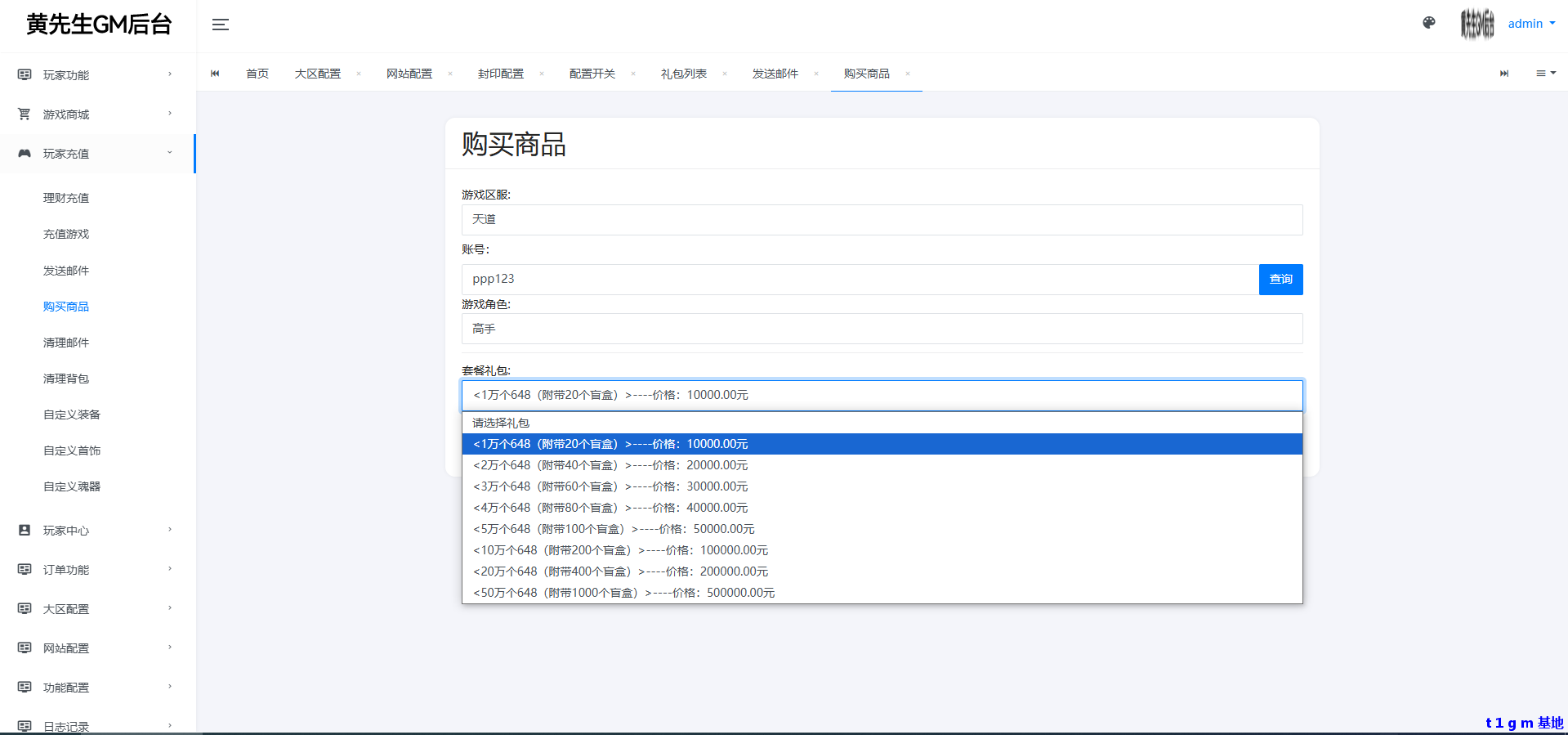The width and height of the screenshot is (1568, 735).
Task: Open 清理邮件 in sidebar
Action: pyautogui.click(x=66, y=343)
